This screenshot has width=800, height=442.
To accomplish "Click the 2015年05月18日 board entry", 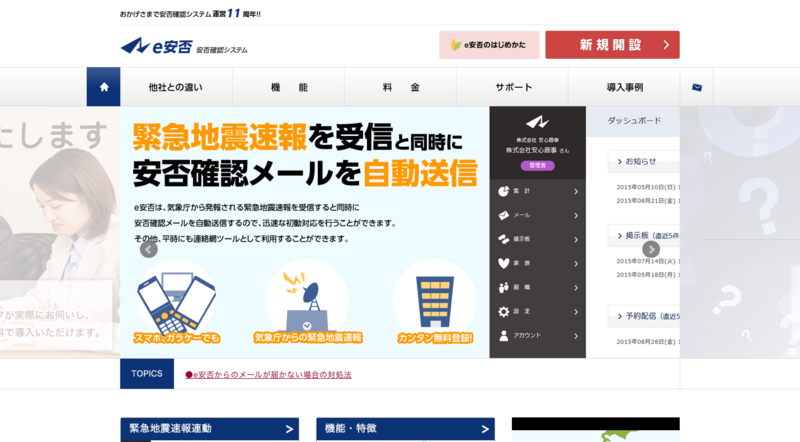I will point(648,275).
